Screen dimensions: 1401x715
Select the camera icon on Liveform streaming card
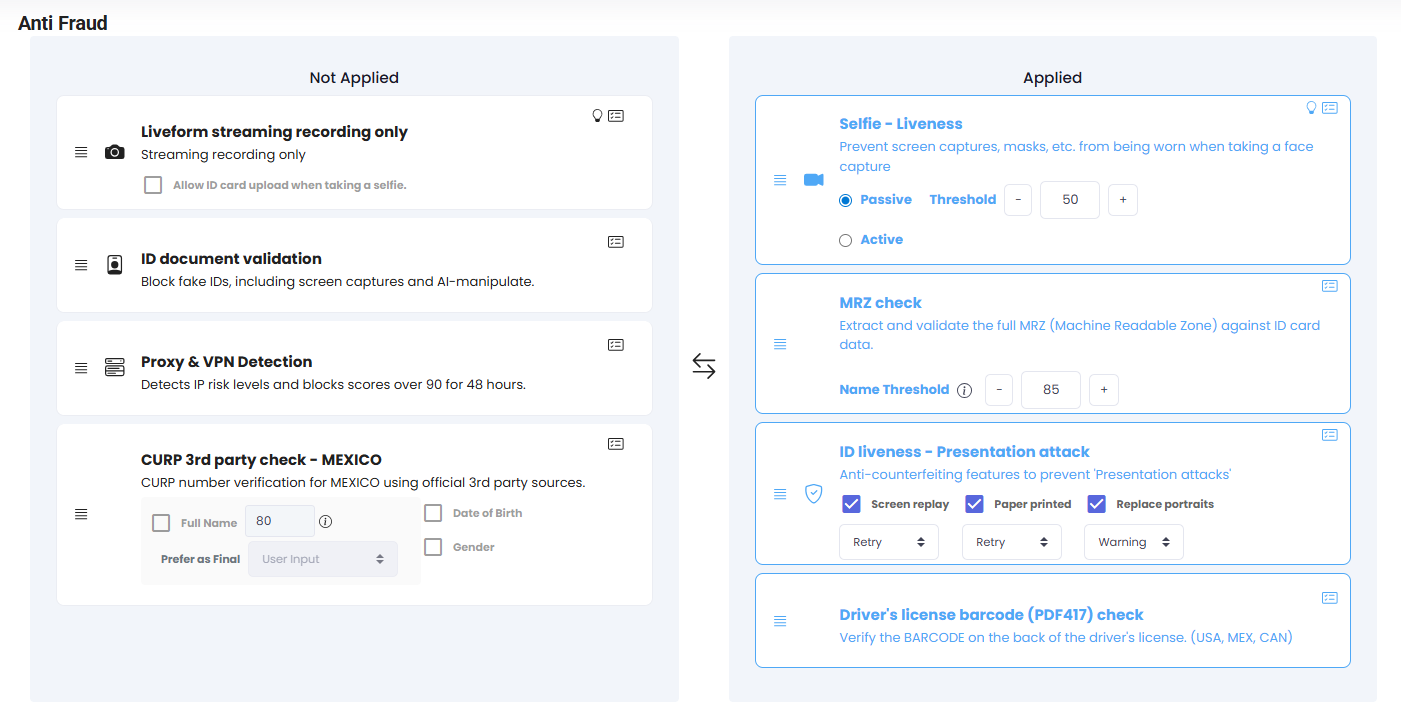114,152
